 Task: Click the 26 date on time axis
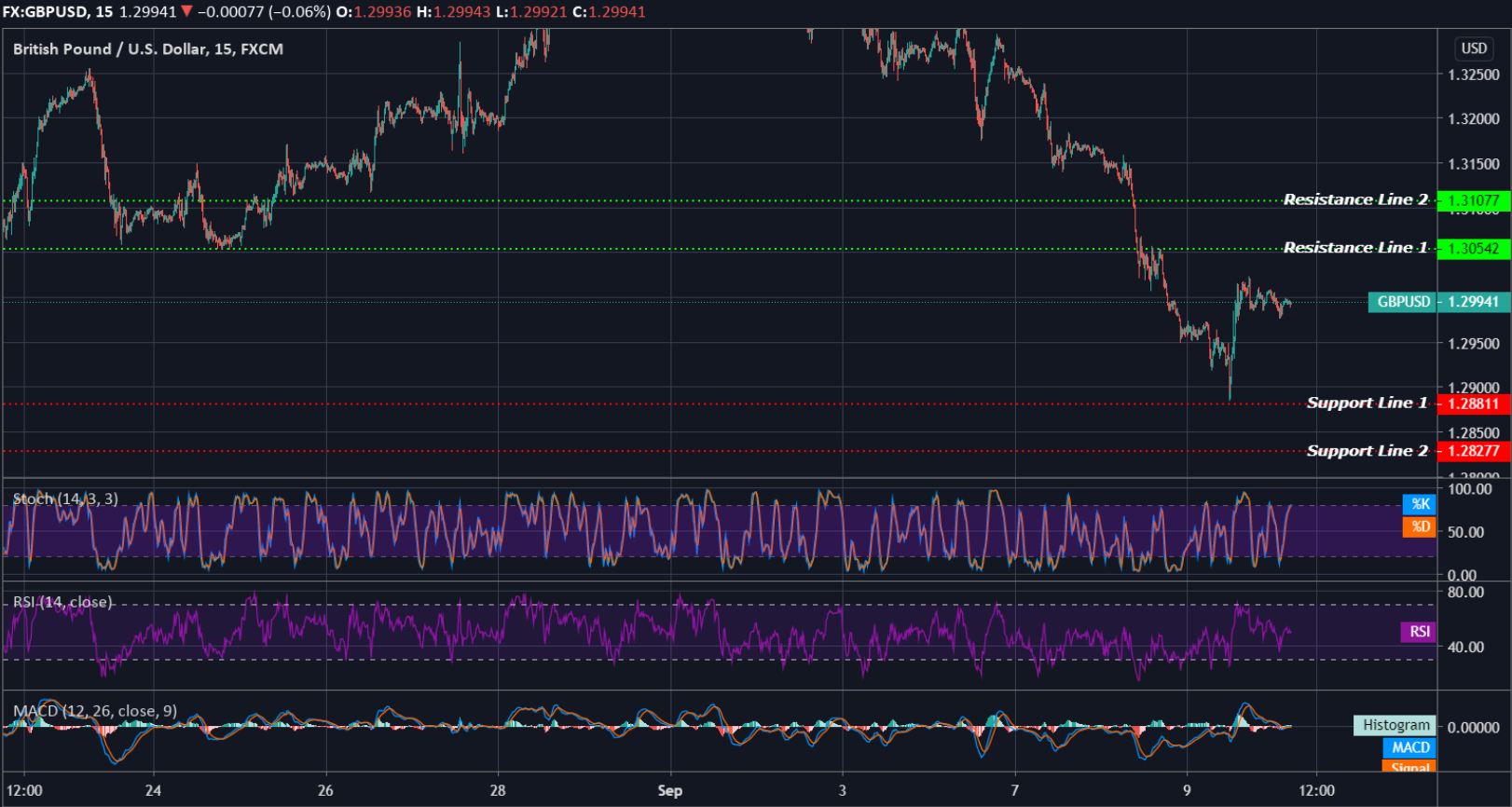pos(325,790)
